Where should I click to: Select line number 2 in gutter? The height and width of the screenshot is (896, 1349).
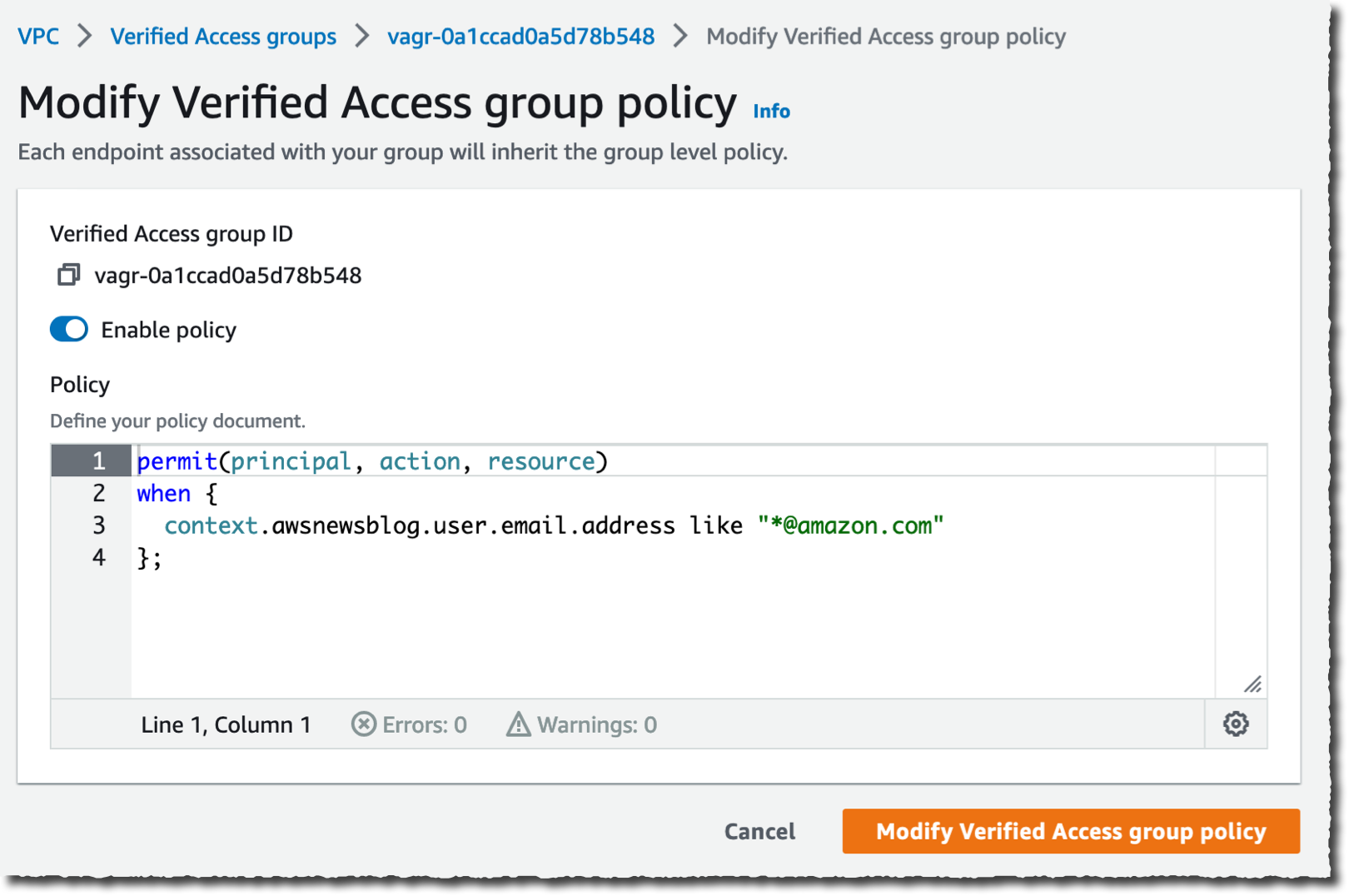pyautogui.click(x=98, y=493)
